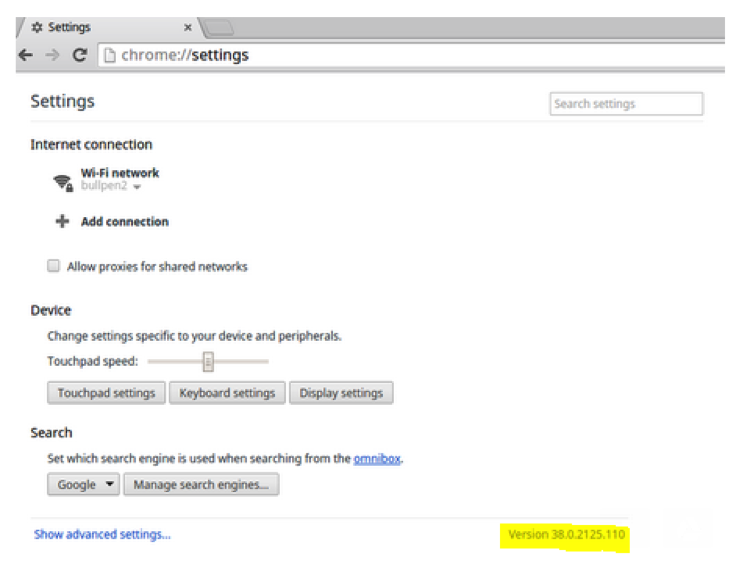Click the Touchpad speed slider handle
Image resolution: width=746 pixels, height=577 pixels.
click(x=208, y=361)
